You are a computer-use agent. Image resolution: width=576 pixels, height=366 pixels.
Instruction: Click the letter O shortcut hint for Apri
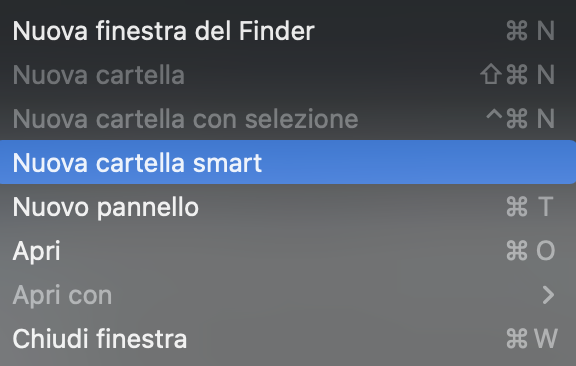545,251
